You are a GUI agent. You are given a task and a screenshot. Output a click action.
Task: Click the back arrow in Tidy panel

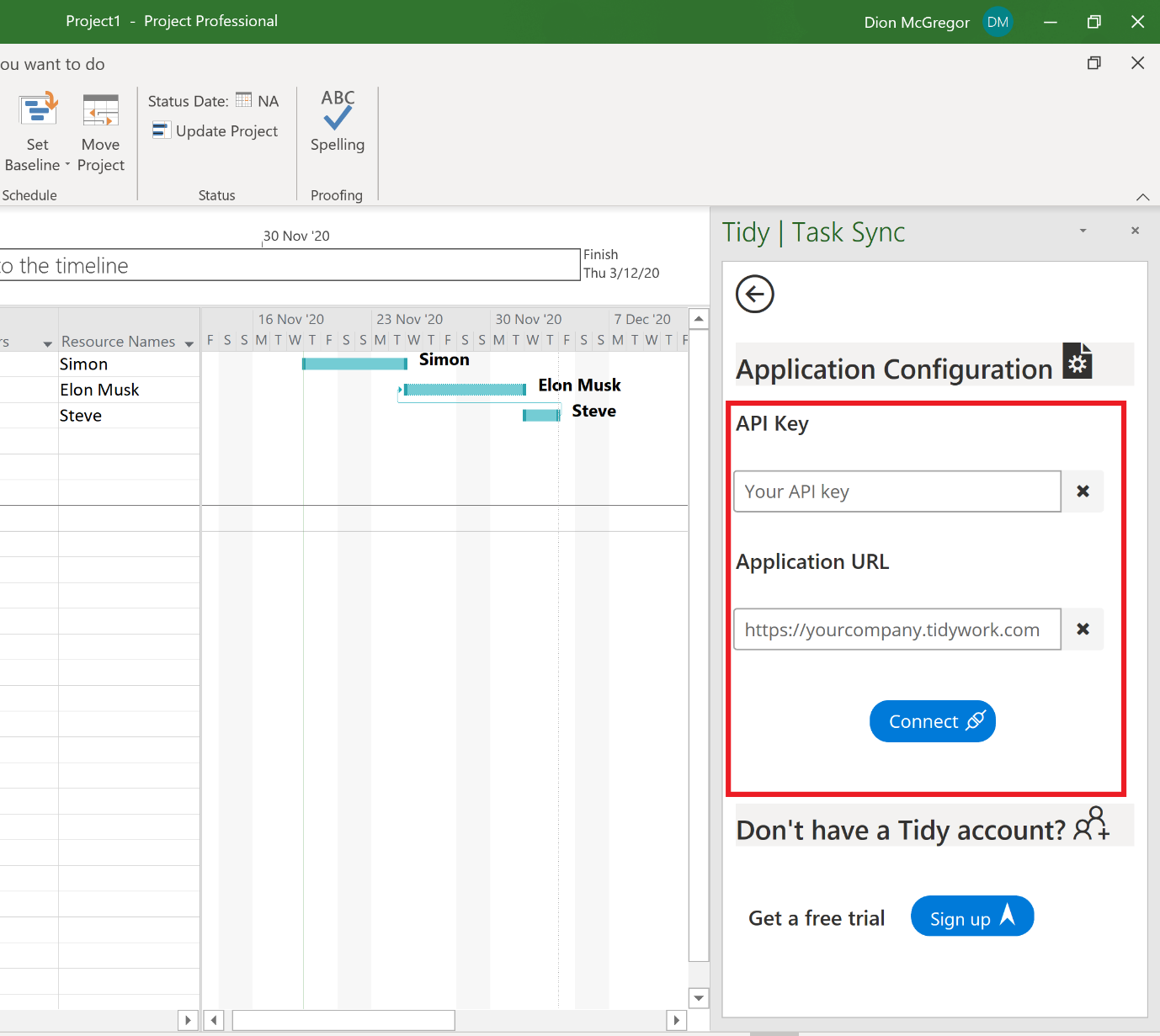[x=754, y=295]
